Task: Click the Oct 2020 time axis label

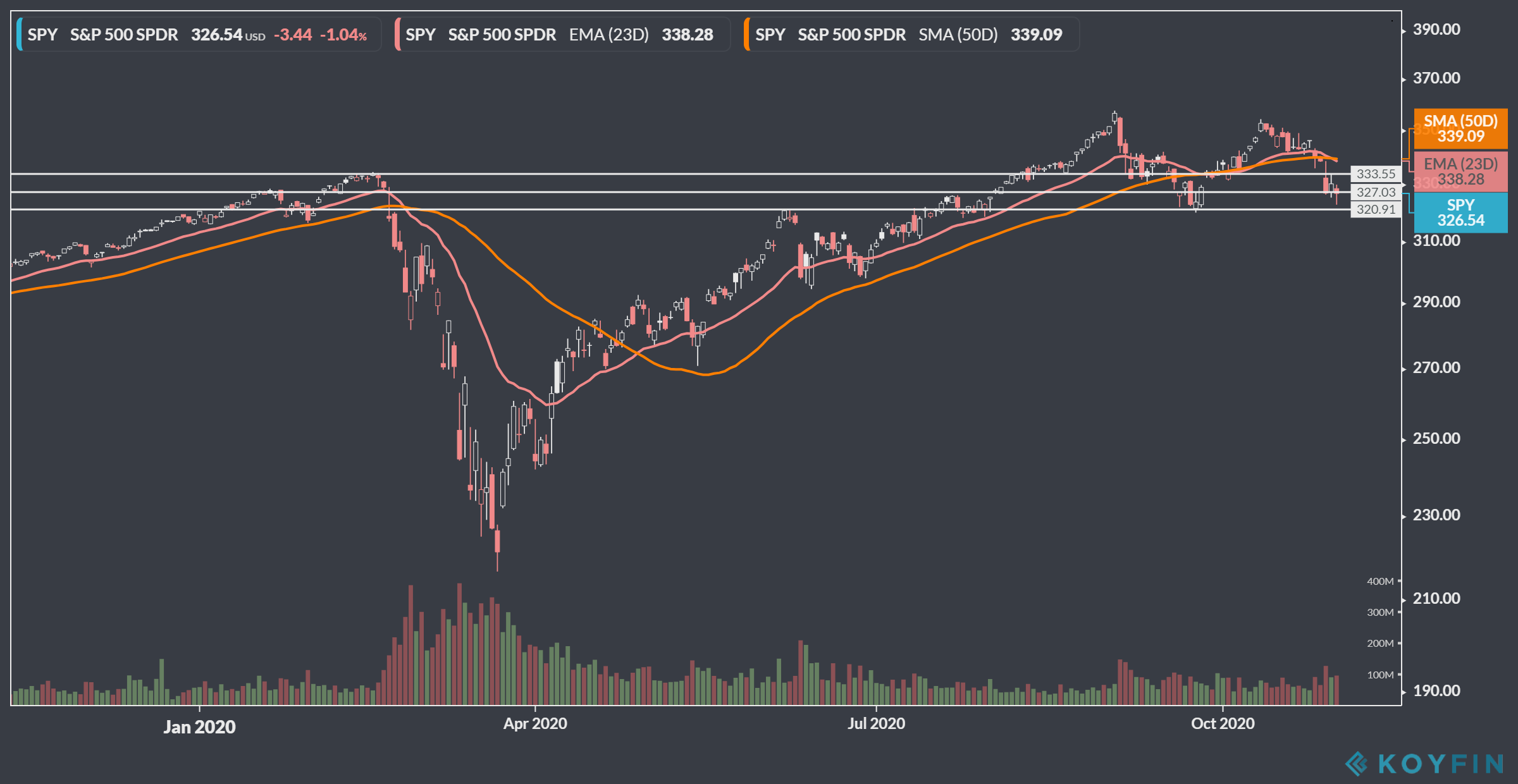Action: pos(1223,723)
